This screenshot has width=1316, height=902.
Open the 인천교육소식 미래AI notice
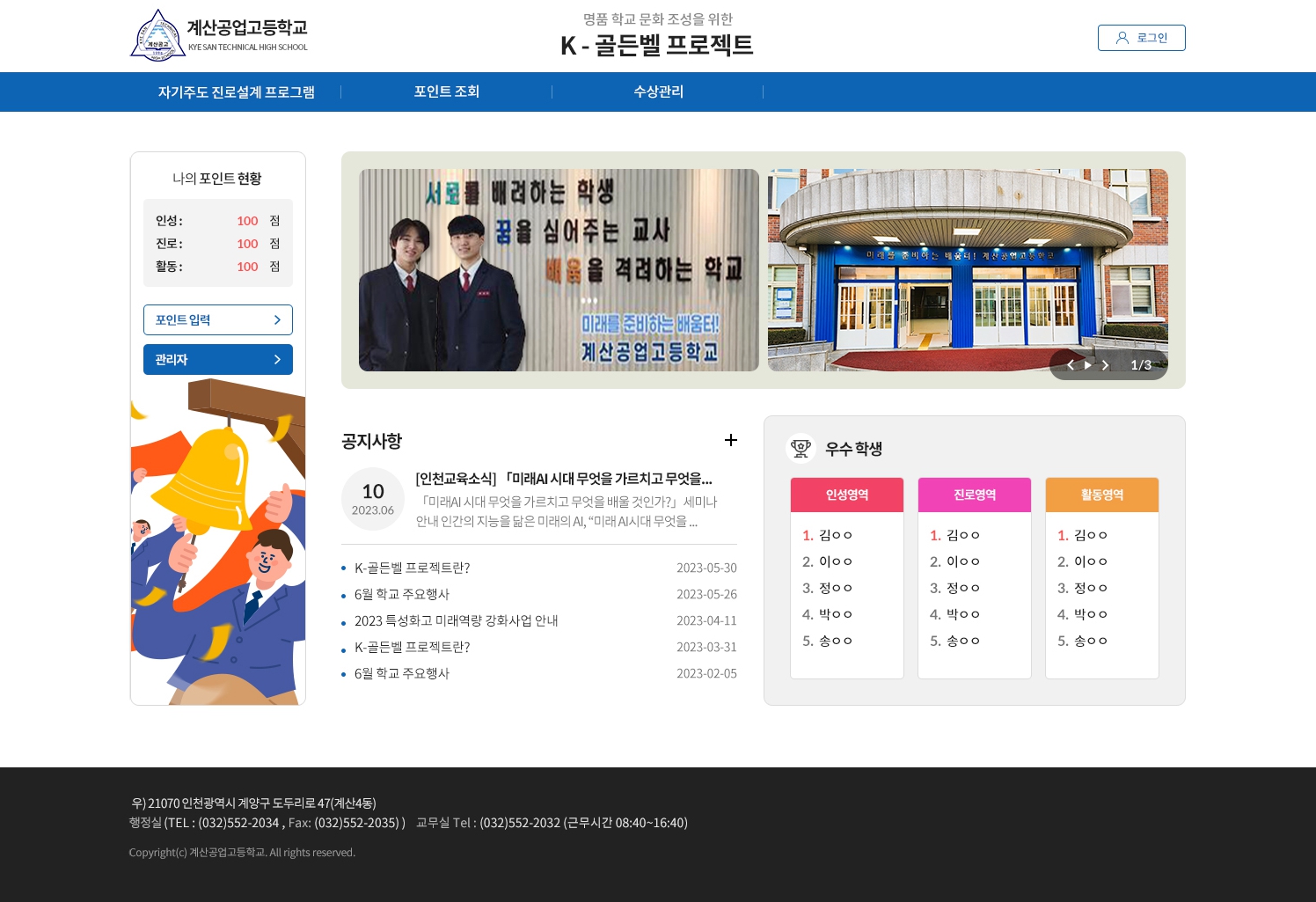(563, 479)
